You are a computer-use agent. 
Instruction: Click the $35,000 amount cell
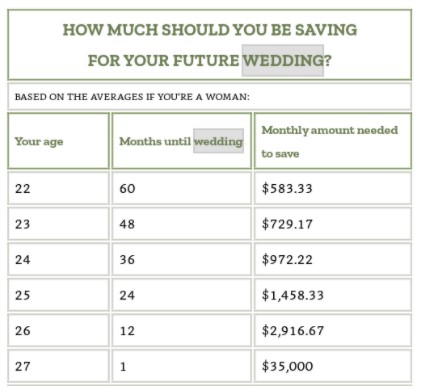pos(333,366)
